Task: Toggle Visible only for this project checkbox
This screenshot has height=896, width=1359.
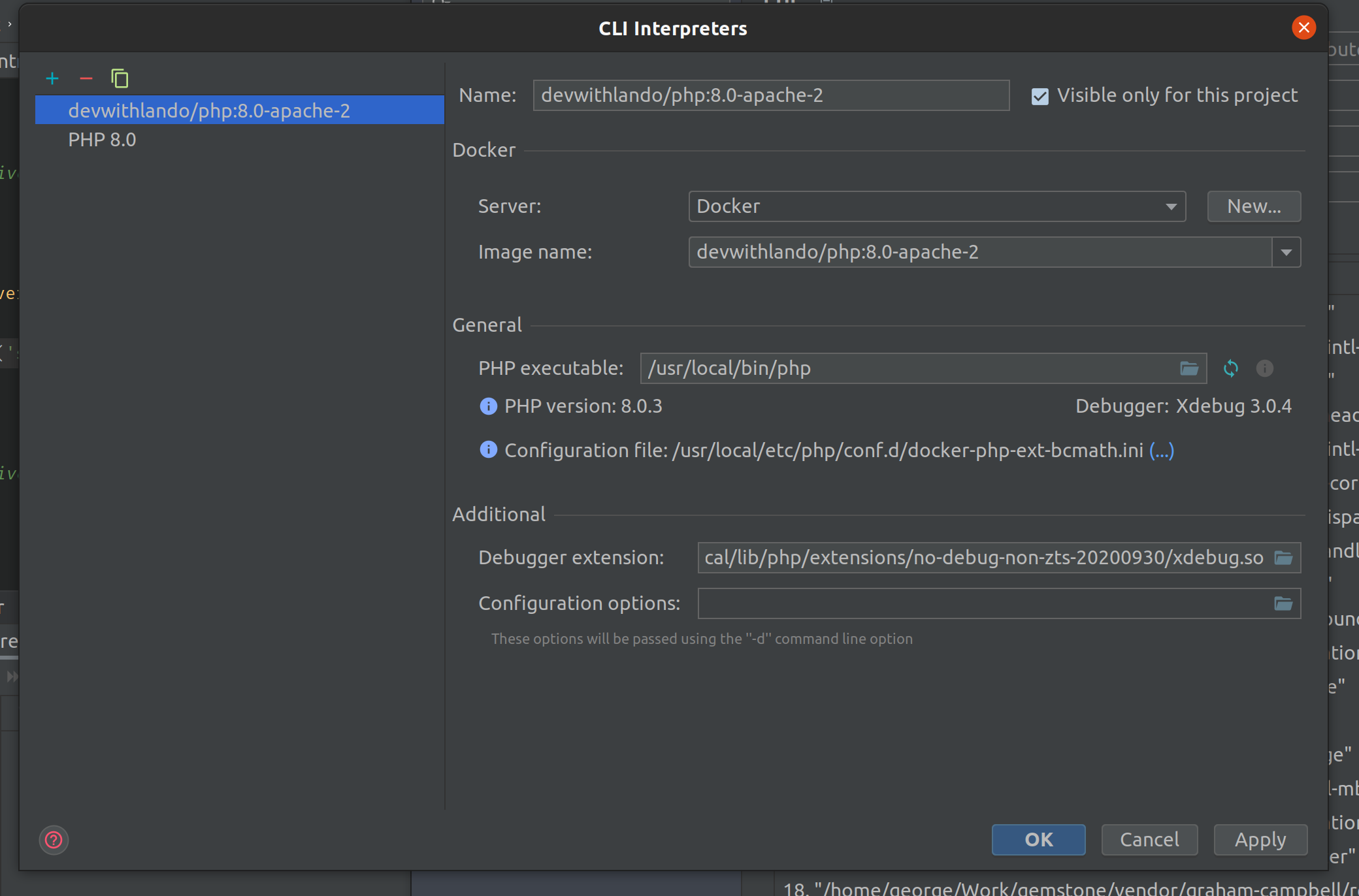Action: click(x=1041, y=95)
